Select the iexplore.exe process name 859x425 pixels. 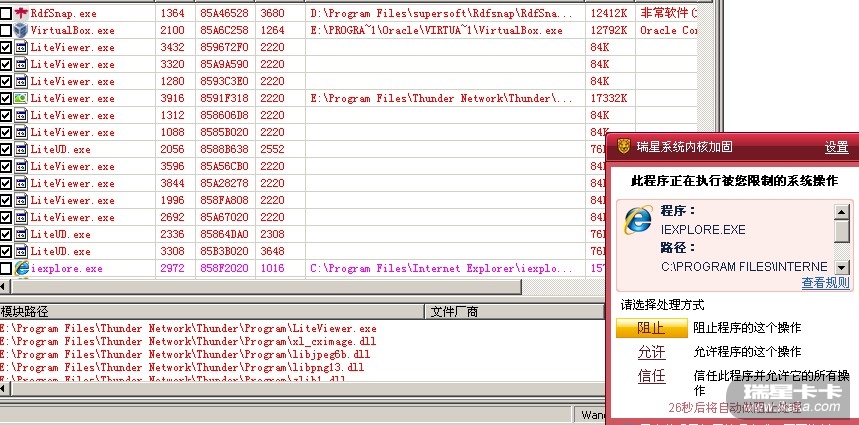[66, 268]
